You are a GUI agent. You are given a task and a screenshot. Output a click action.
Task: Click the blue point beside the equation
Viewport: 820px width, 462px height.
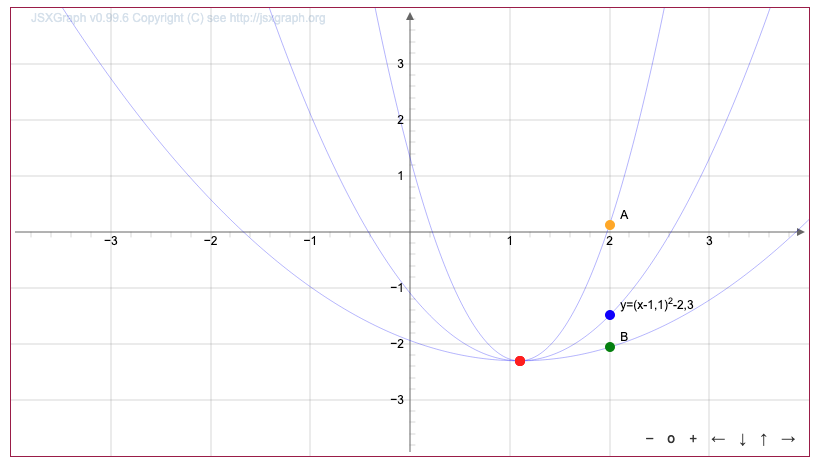(610, 315)
